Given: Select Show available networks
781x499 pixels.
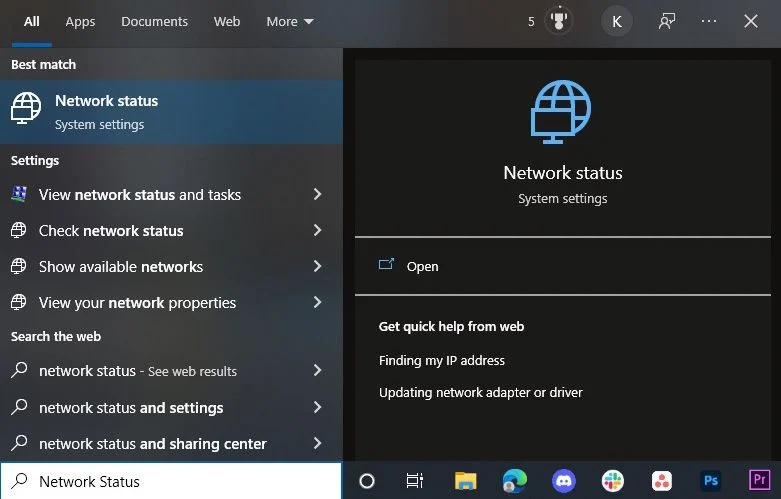Looking at the screenshot, I should (x=171, y=266).
